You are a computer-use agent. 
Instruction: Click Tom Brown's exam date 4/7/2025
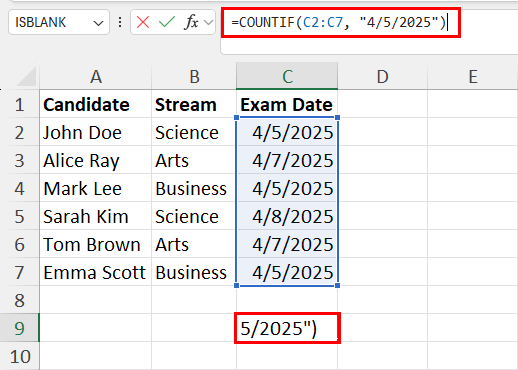click(287, 244)
